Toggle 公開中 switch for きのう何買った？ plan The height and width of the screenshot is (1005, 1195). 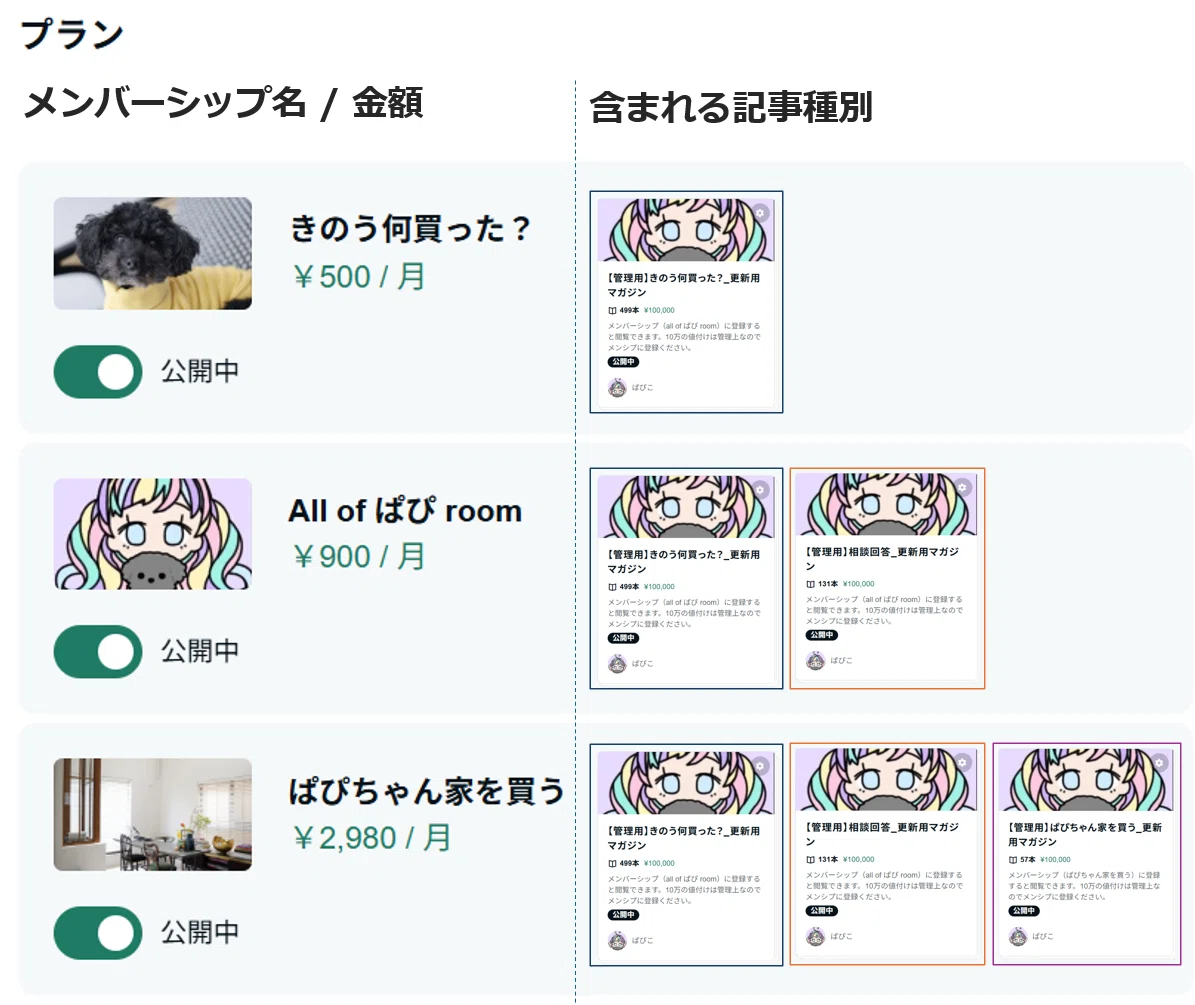[98, 372]
